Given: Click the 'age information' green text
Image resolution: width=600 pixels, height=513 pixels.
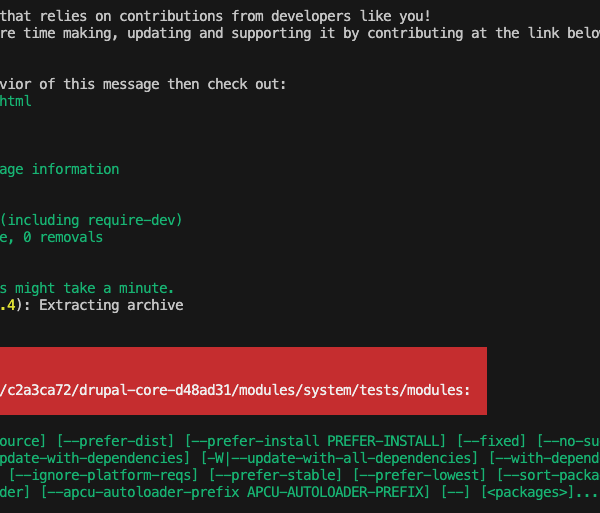Looking at the screenshot, I should click(x=59, y=169).
